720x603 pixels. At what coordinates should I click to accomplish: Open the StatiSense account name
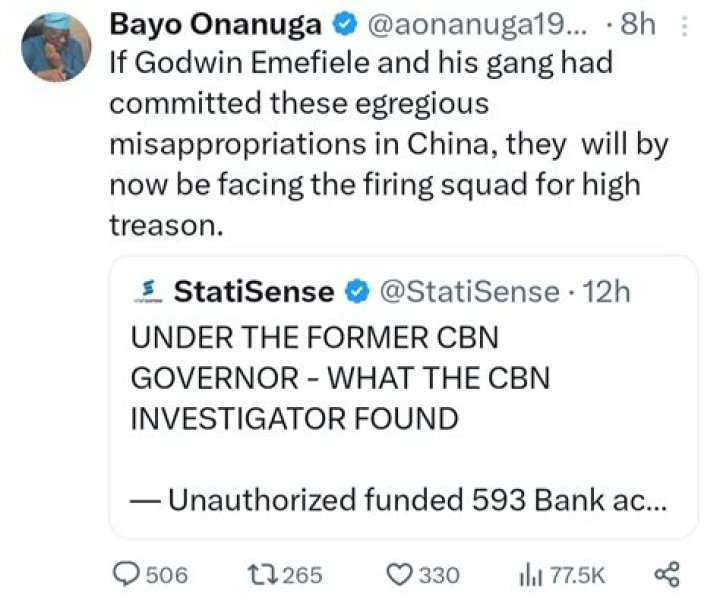pyautogui.click(x=254, y=291)
